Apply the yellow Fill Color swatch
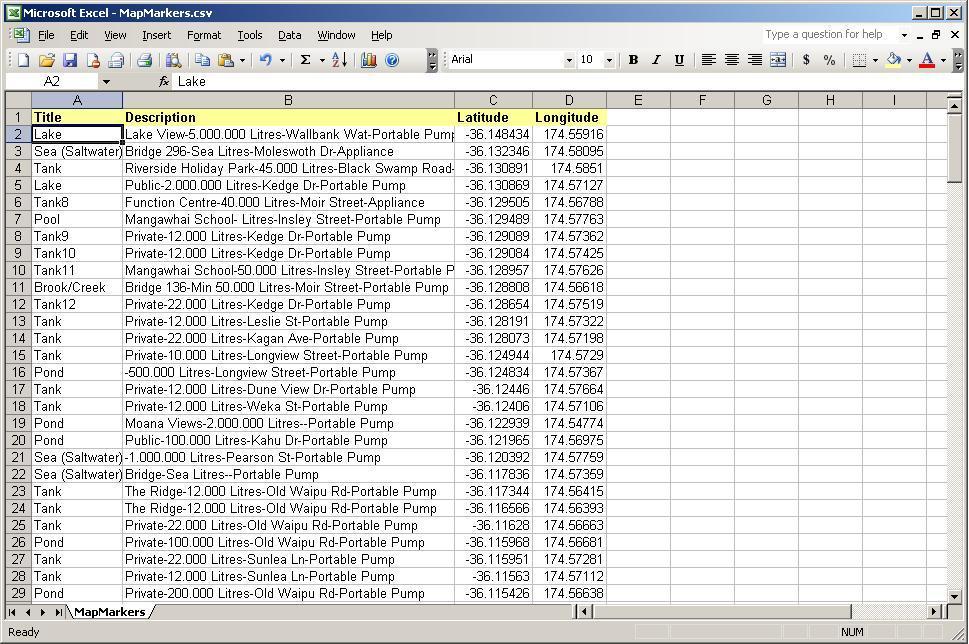Image resolution: width=969 pixels, height=644 pixels. coord(894,60)
